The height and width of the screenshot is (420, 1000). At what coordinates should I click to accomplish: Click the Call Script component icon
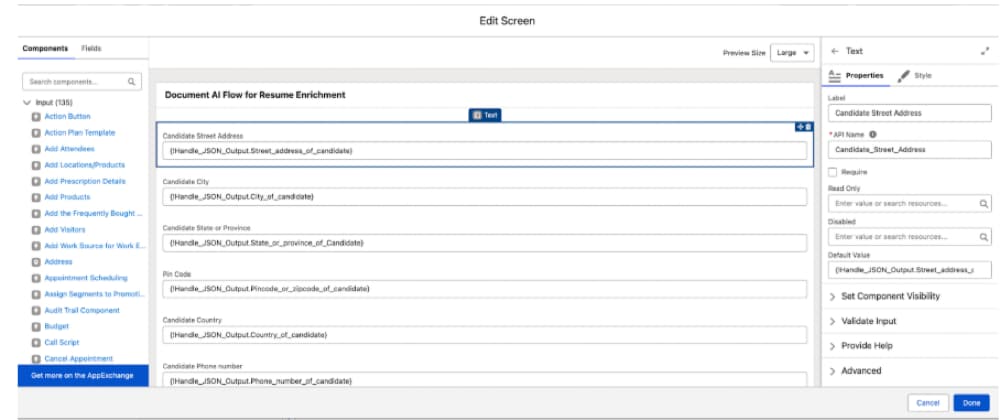click(x=36, y=343)
